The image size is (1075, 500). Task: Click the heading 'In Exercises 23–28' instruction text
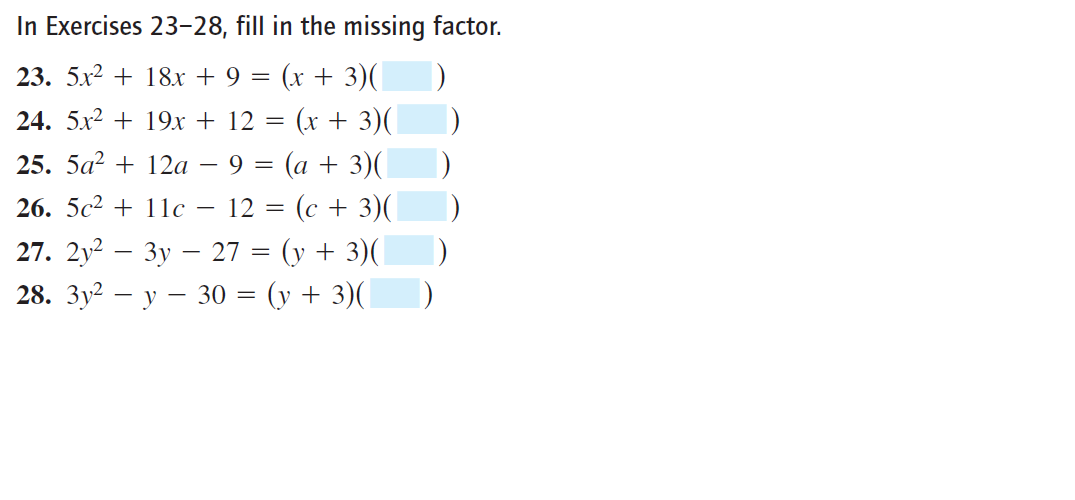click(259, 27)
